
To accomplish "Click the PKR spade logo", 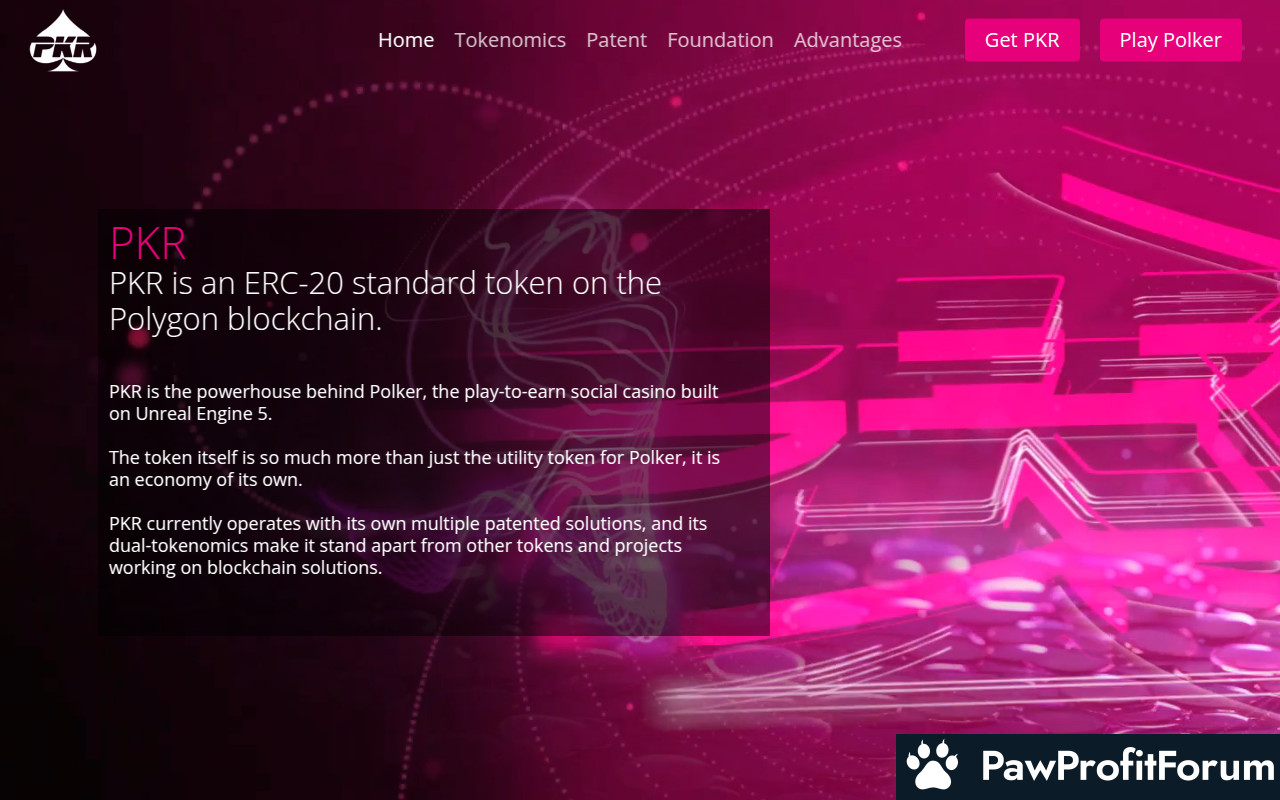I will coord(63,41).
